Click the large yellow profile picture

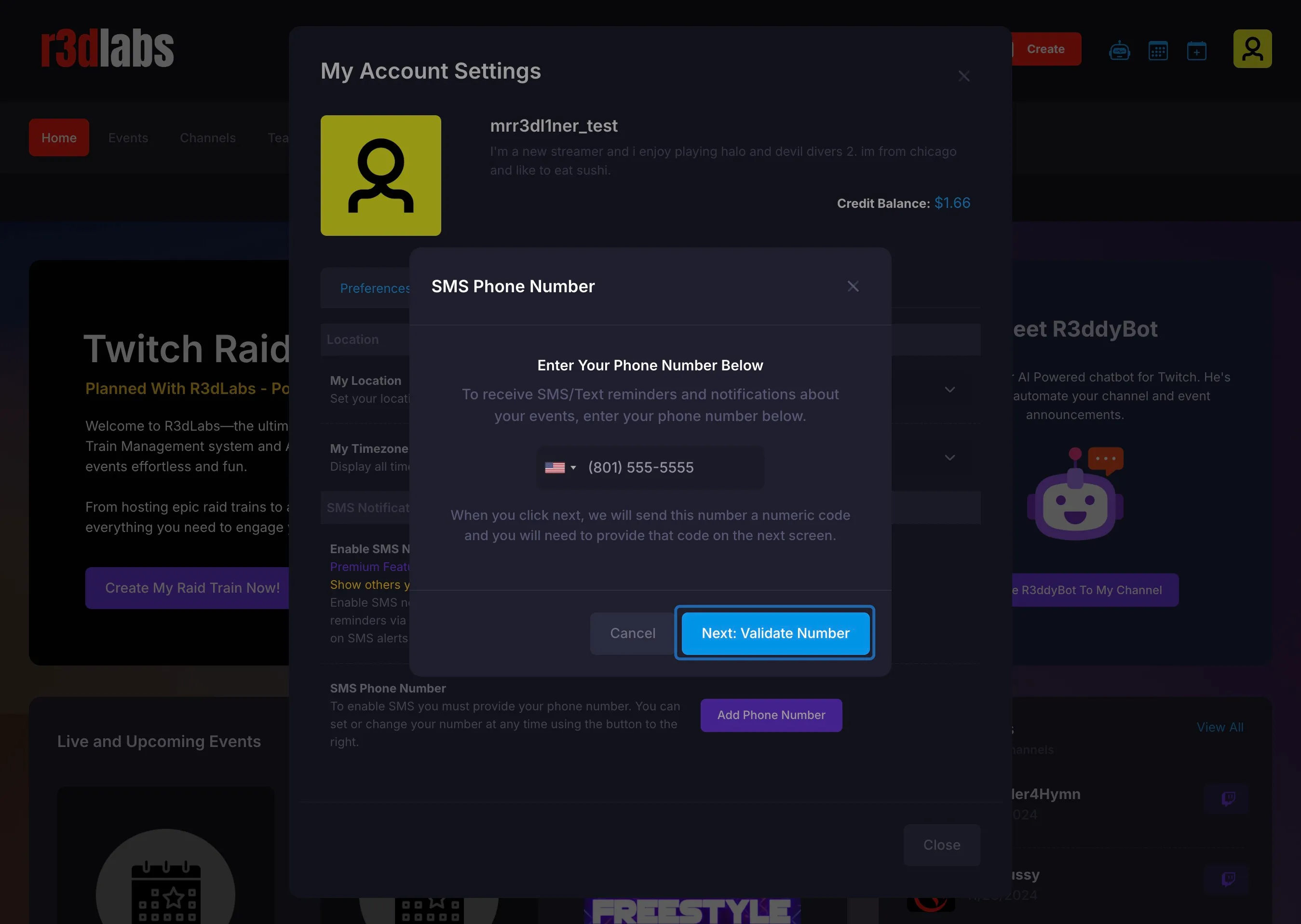(380, 175)
